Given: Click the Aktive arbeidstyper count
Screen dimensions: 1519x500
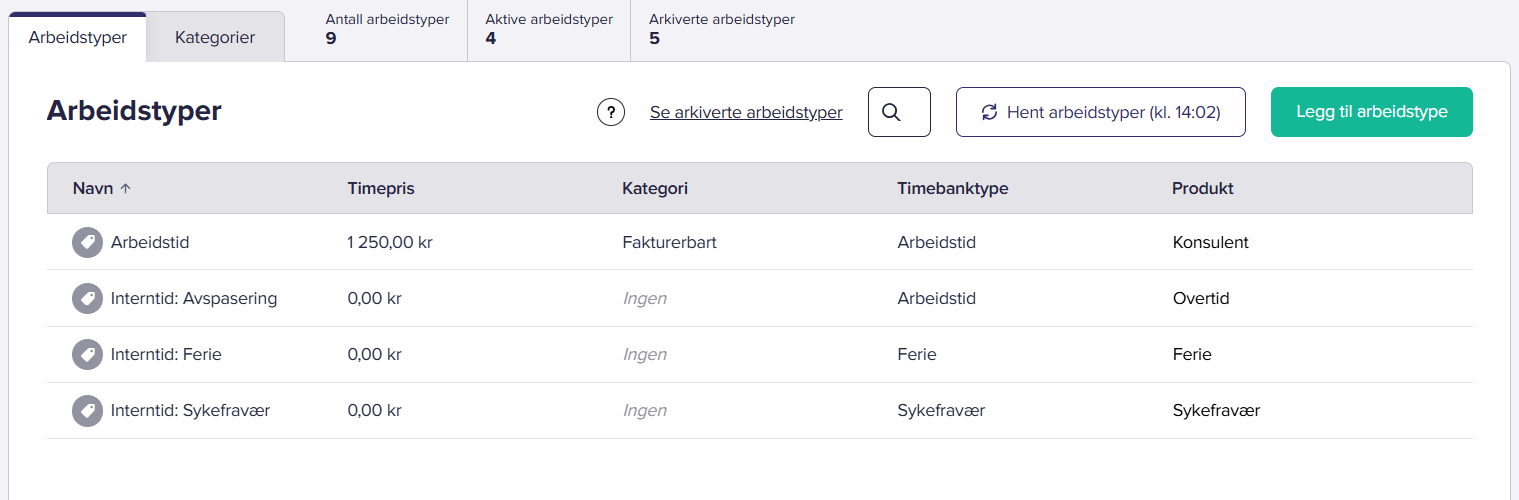Looking at the screenshot, I should (491, 39).
